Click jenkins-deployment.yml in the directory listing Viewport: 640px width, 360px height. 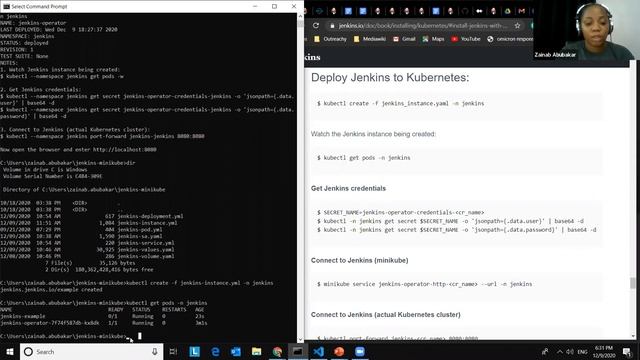pos(150,216)
